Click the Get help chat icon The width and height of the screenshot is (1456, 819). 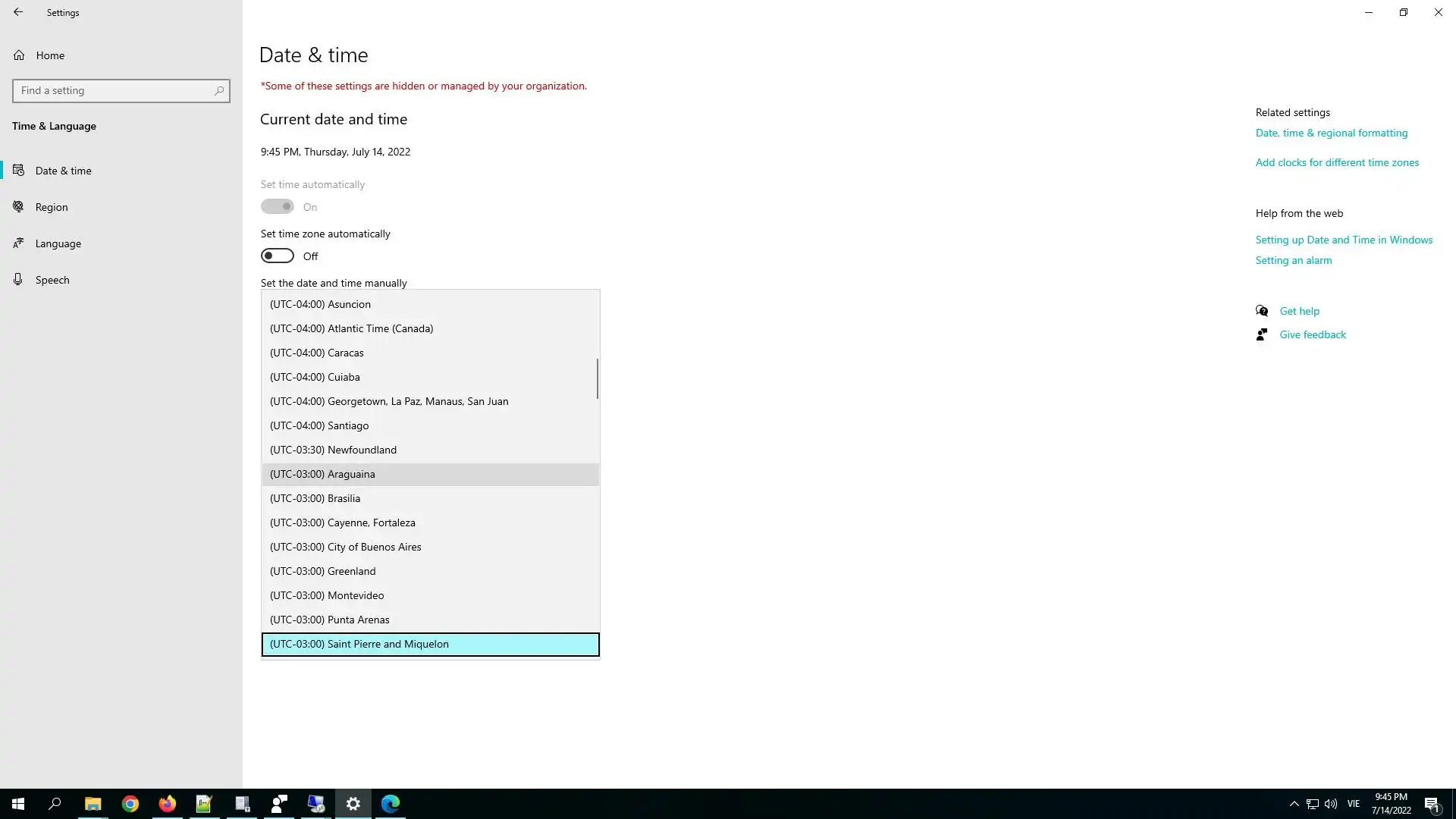(x=1262, y=311)
